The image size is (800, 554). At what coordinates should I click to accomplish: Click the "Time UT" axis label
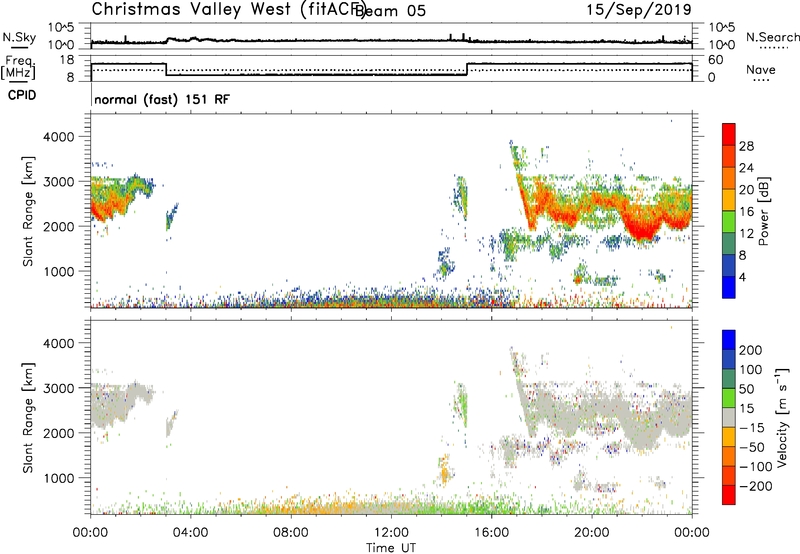(391, 548)
